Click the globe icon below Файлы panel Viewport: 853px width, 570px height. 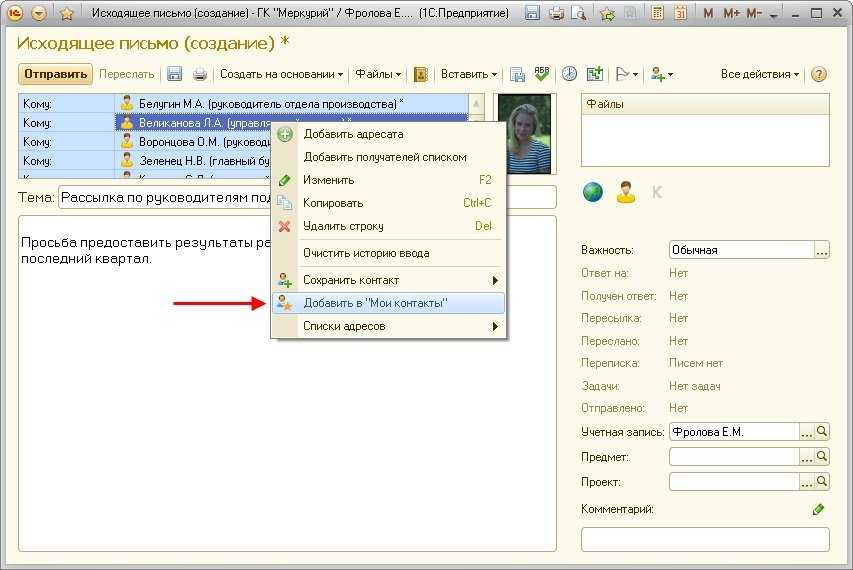pos(593,192)
